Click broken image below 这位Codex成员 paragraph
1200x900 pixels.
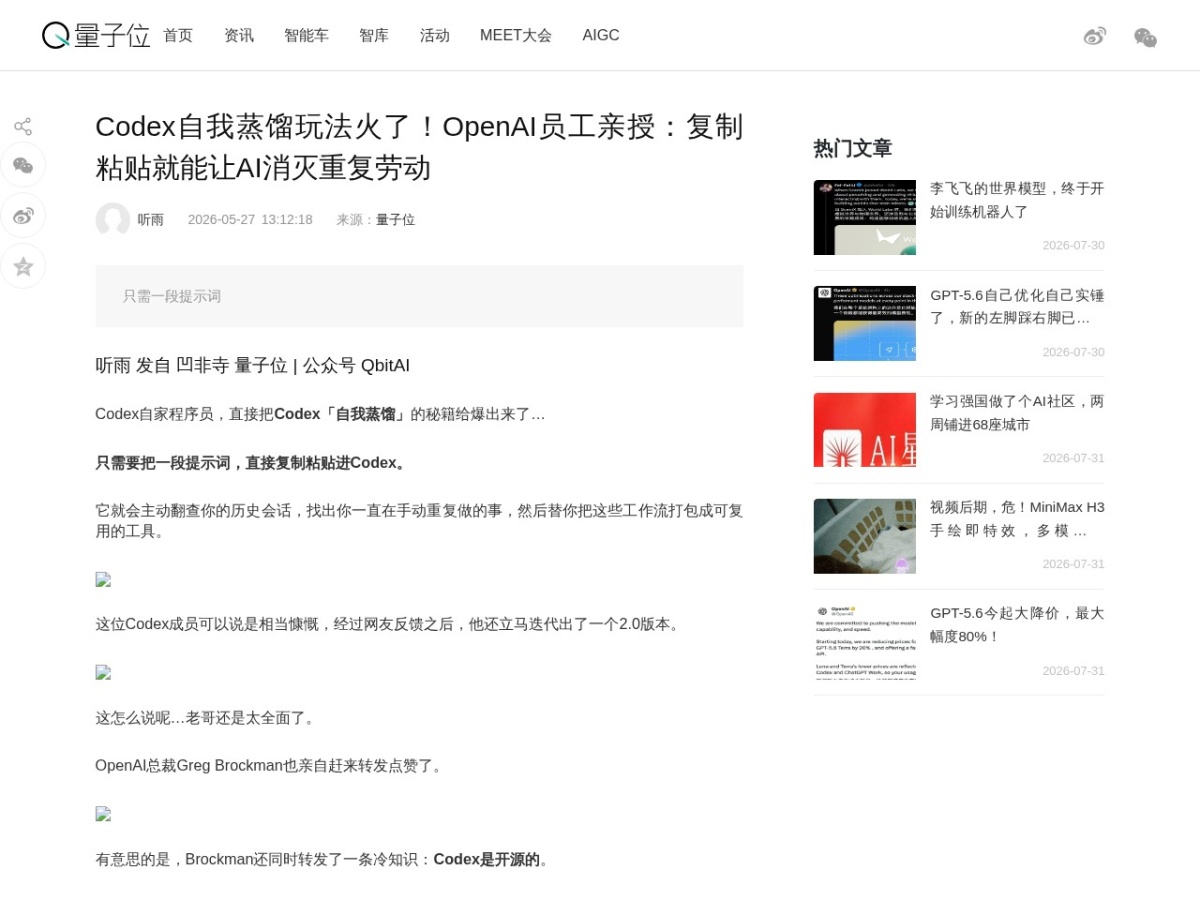[103, 672]
